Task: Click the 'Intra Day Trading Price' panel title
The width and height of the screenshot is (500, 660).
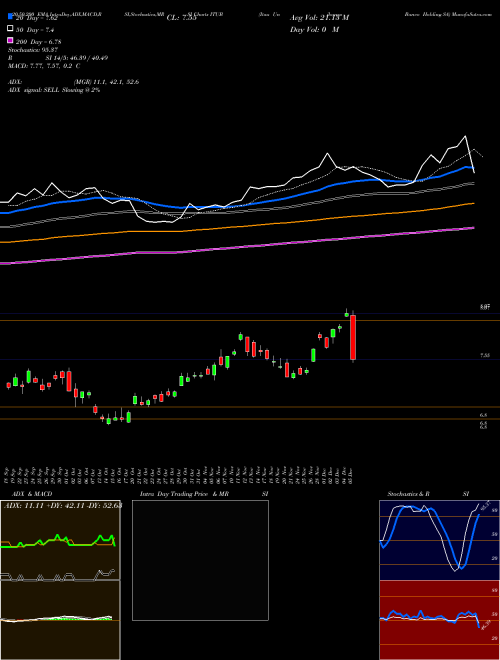Action: coord(174,494)
